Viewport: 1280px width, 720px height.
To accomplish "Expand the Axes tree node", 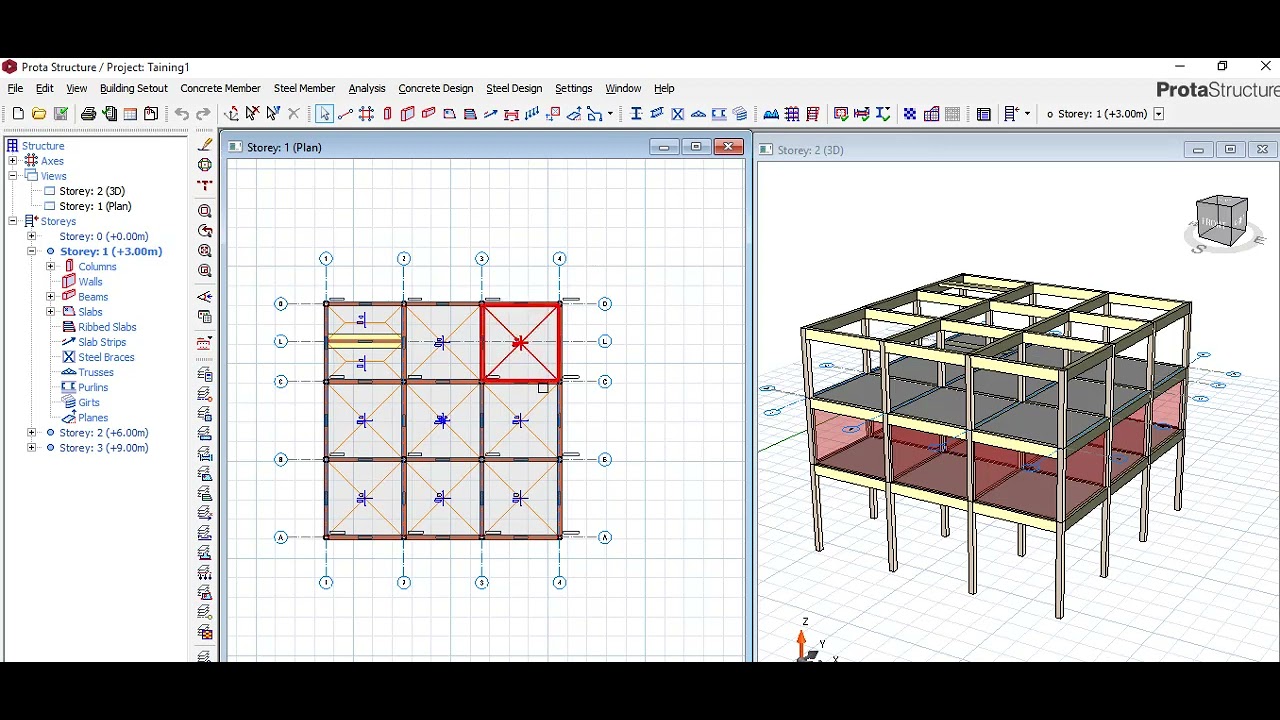I will pos(12,161).
